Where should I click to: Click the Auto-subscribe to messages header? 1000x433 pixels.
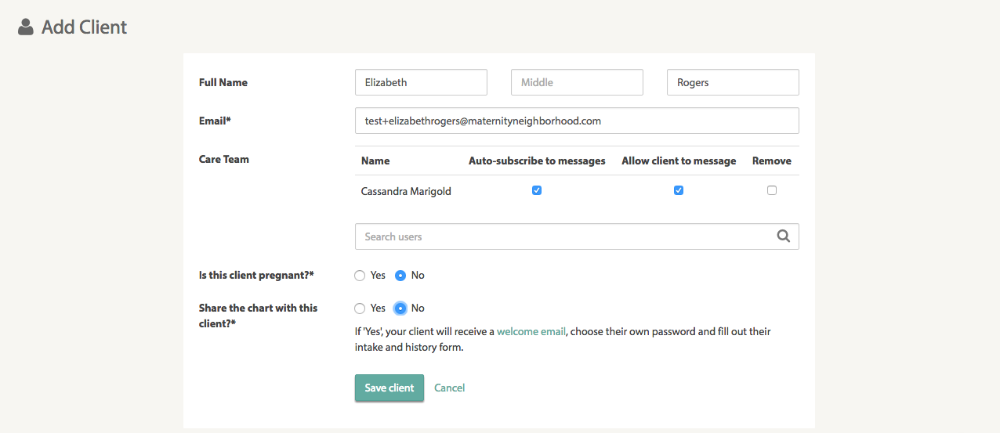point(537,161)
